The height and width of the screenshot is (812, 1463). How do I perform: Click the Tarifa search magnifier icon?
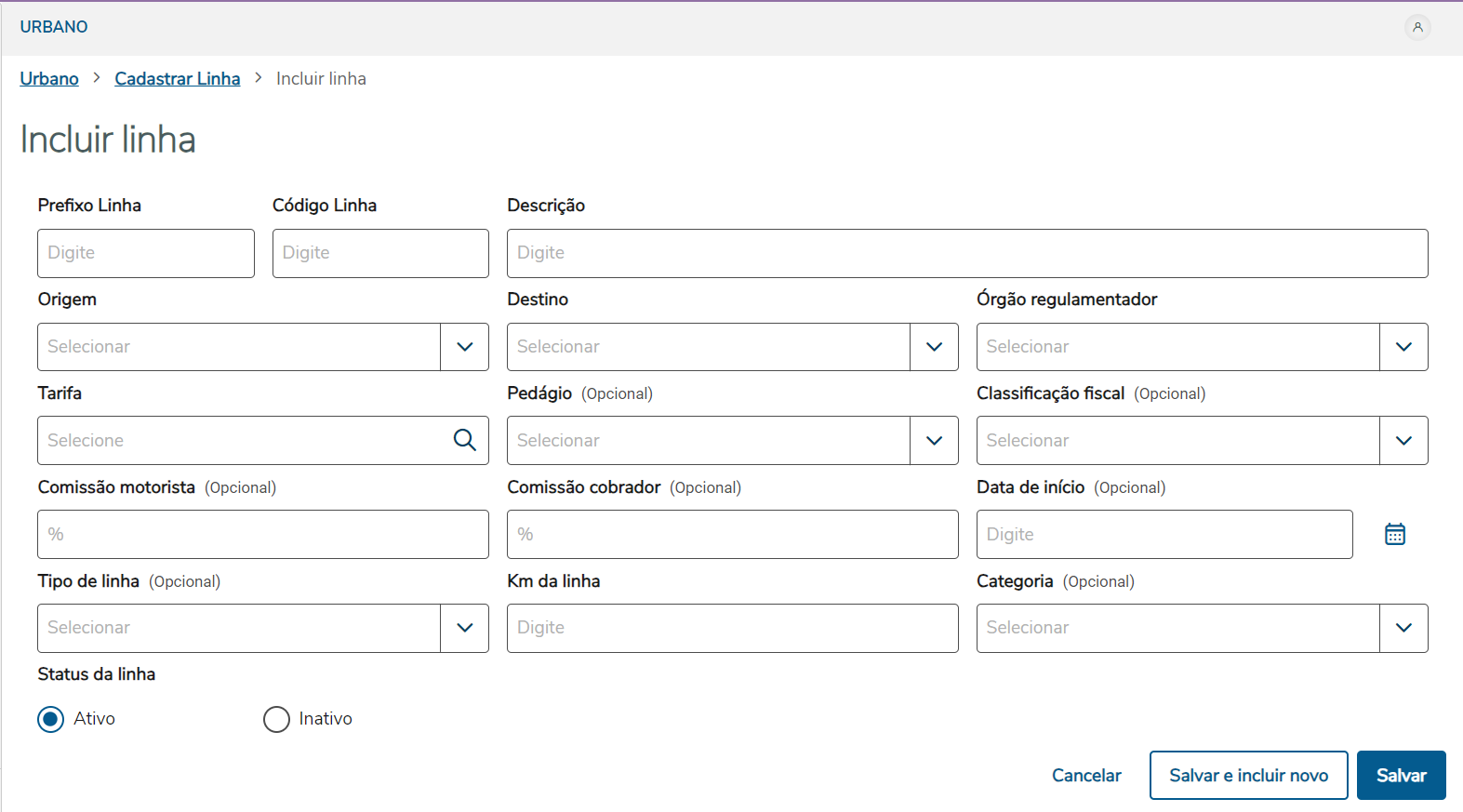pyautogui.click(x=464, y=440)
